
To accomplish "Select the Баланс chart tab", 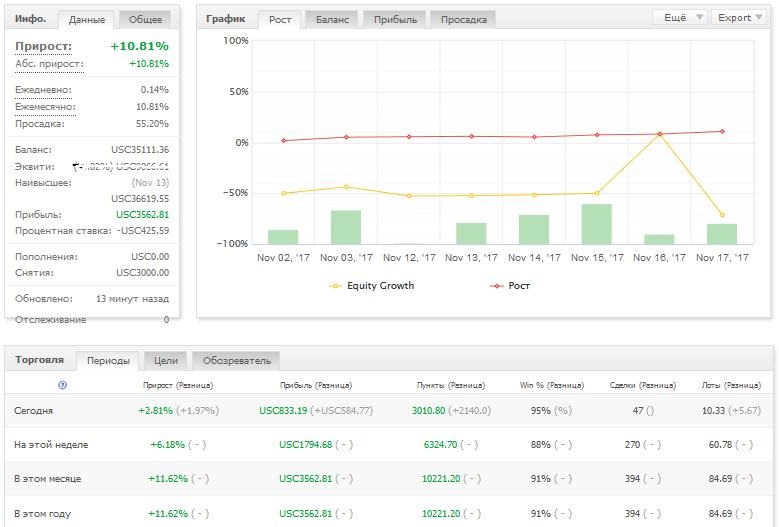I will [x=332, y=20].
